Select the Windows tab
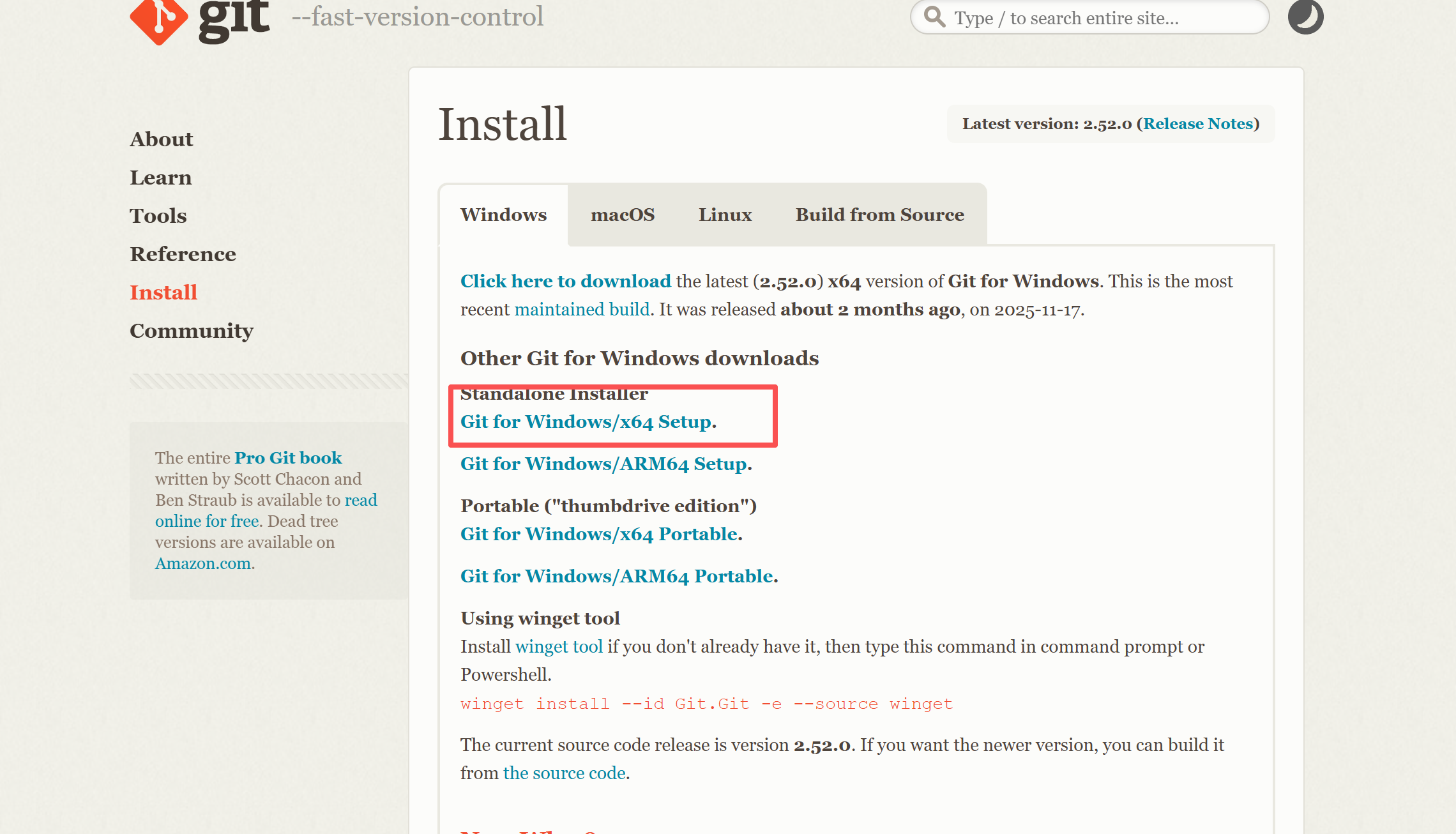The image size is (1456, 834). click(x=503, y=215)
